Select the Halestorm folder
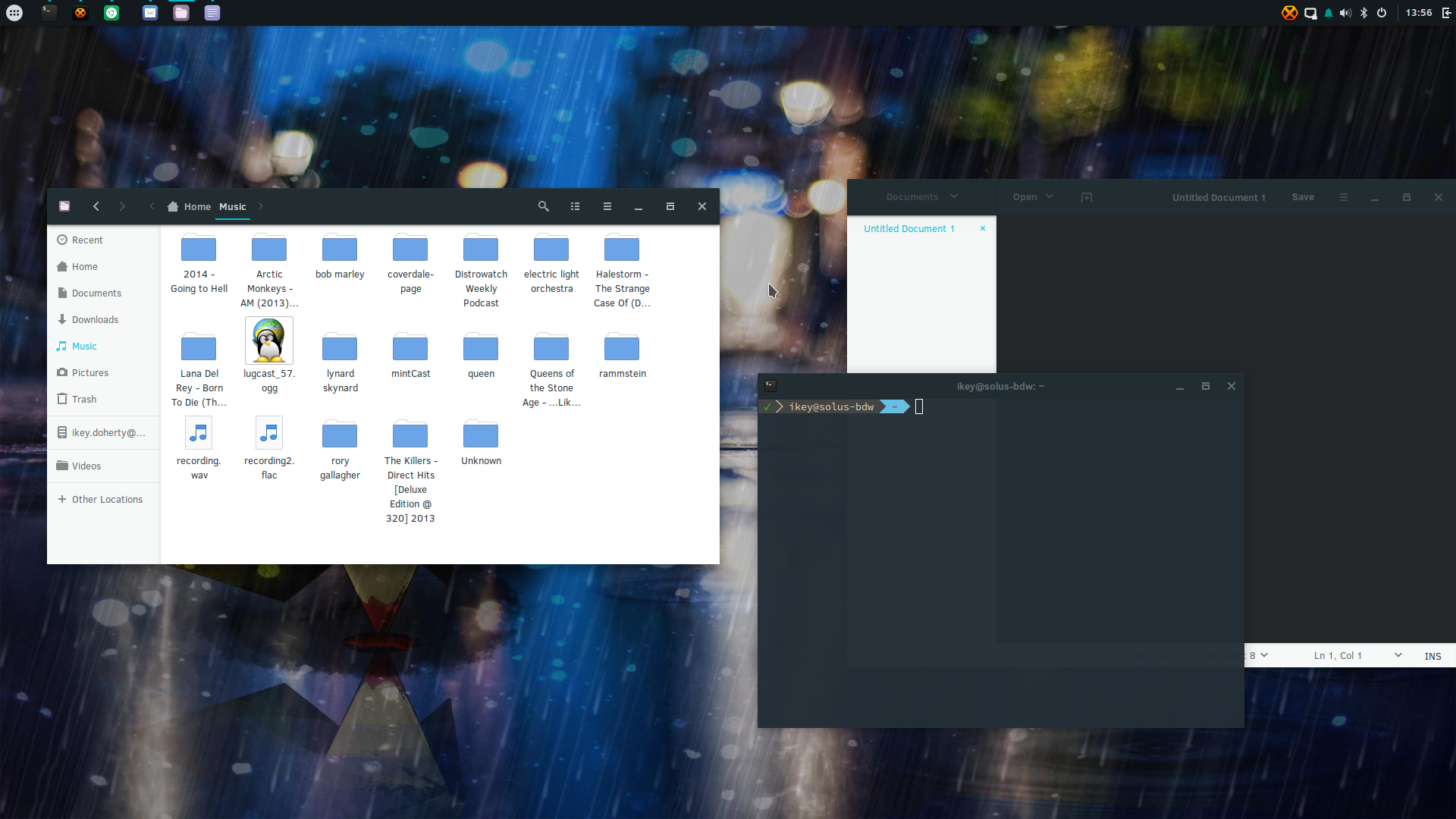This screenshot has width=1456, height=819. pos(622,271)
